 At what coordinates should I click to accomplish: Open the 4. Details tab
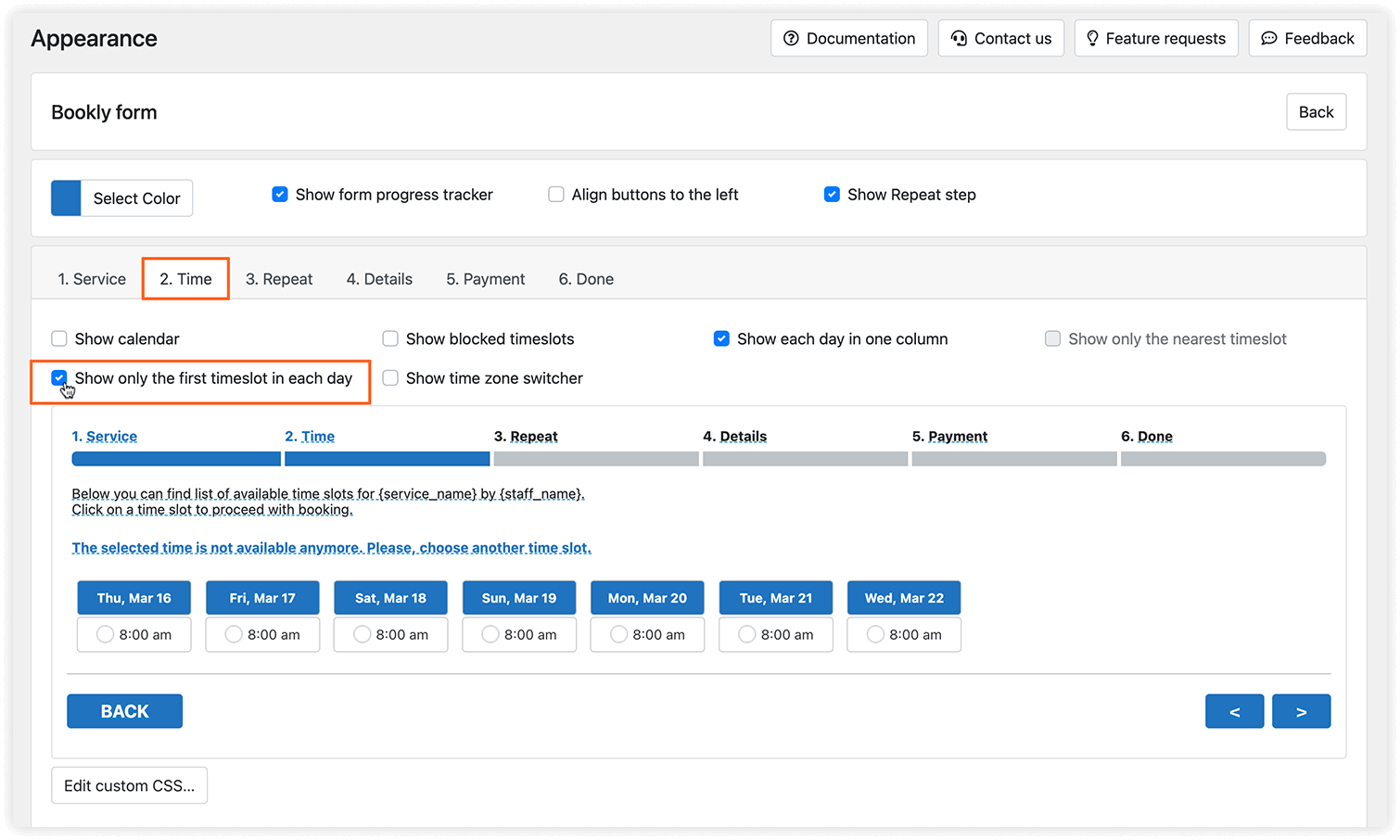coord(379,279)
